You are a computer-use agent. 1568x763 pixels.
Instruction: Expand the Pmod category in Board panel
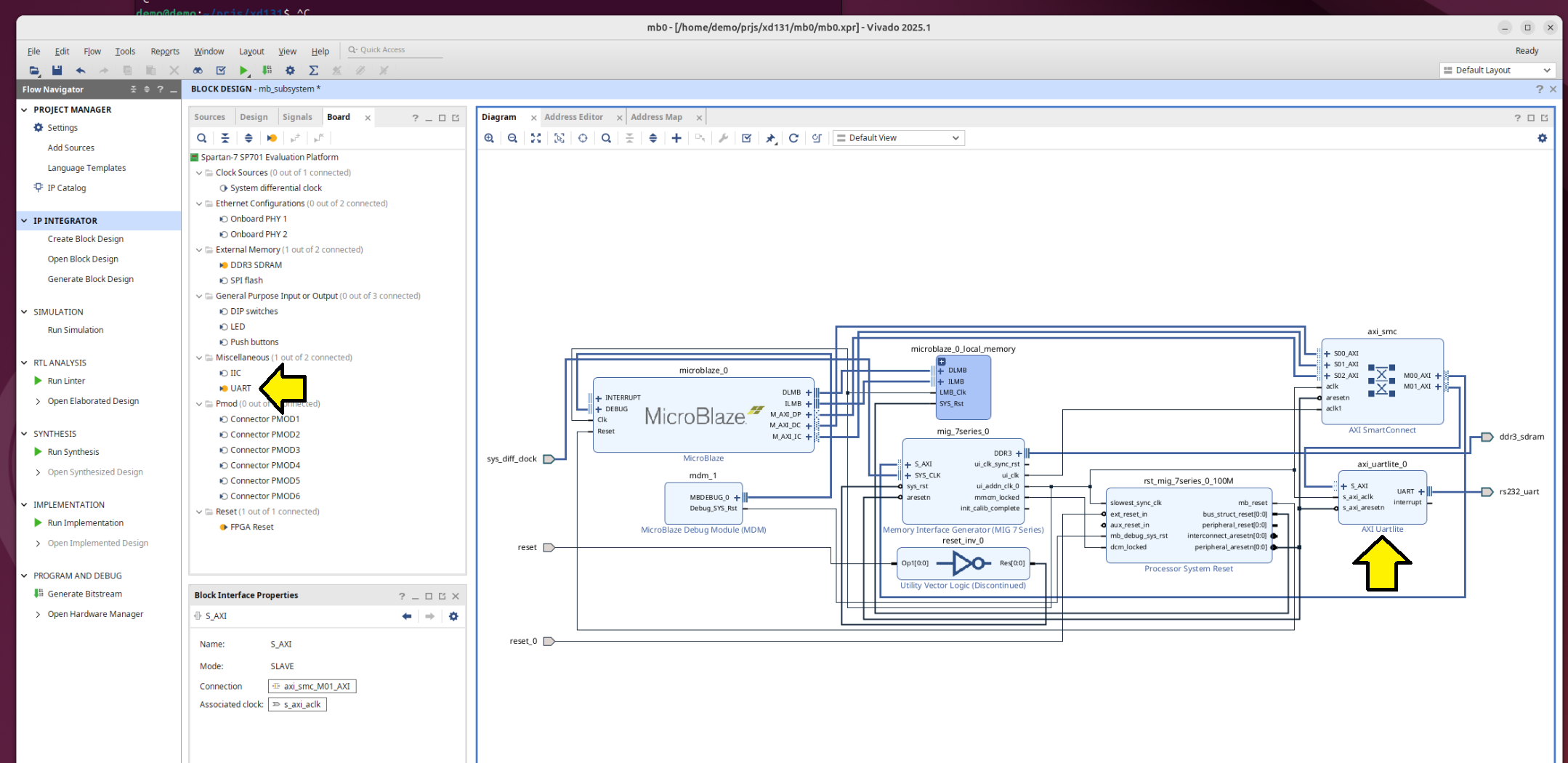(x=198, y=403)
